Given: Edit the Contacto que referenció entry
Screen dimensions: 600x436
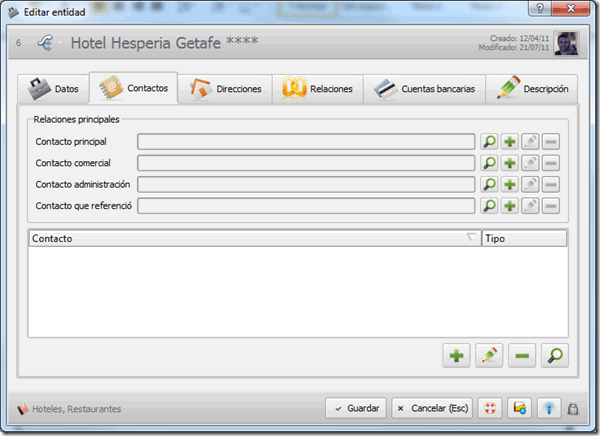Looking at the screenshot, I should click(x=530, y=206).
